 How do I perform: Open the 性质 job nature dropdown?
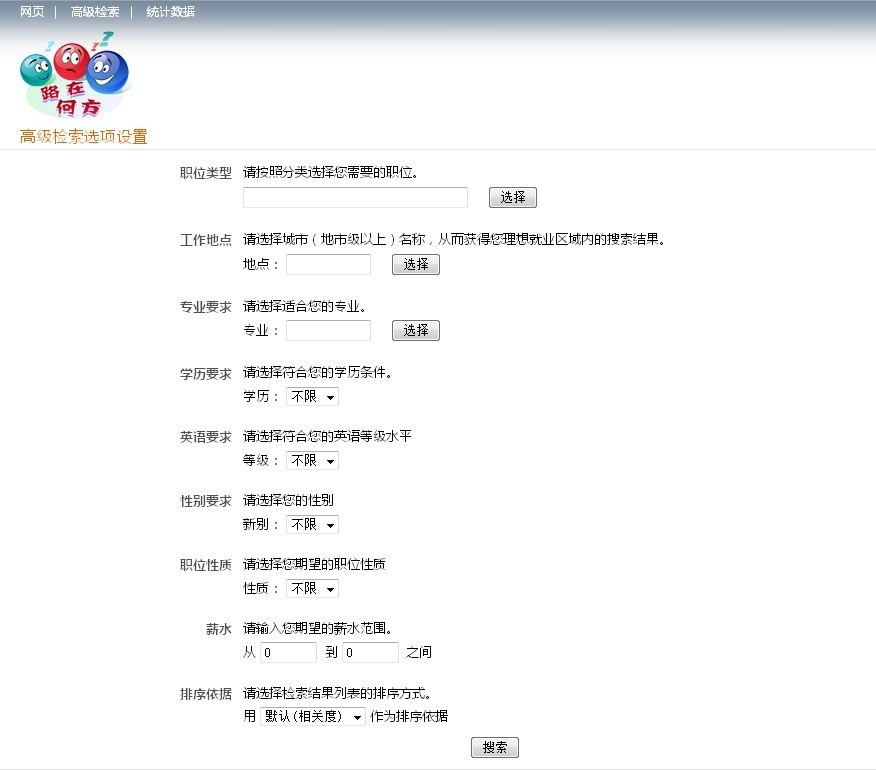tap(312, 588)
